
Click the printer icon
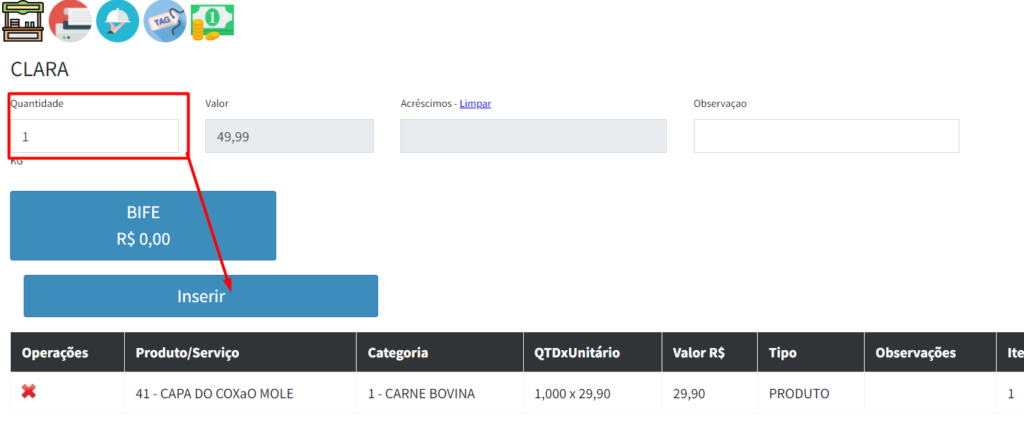(x=70, y=20)
